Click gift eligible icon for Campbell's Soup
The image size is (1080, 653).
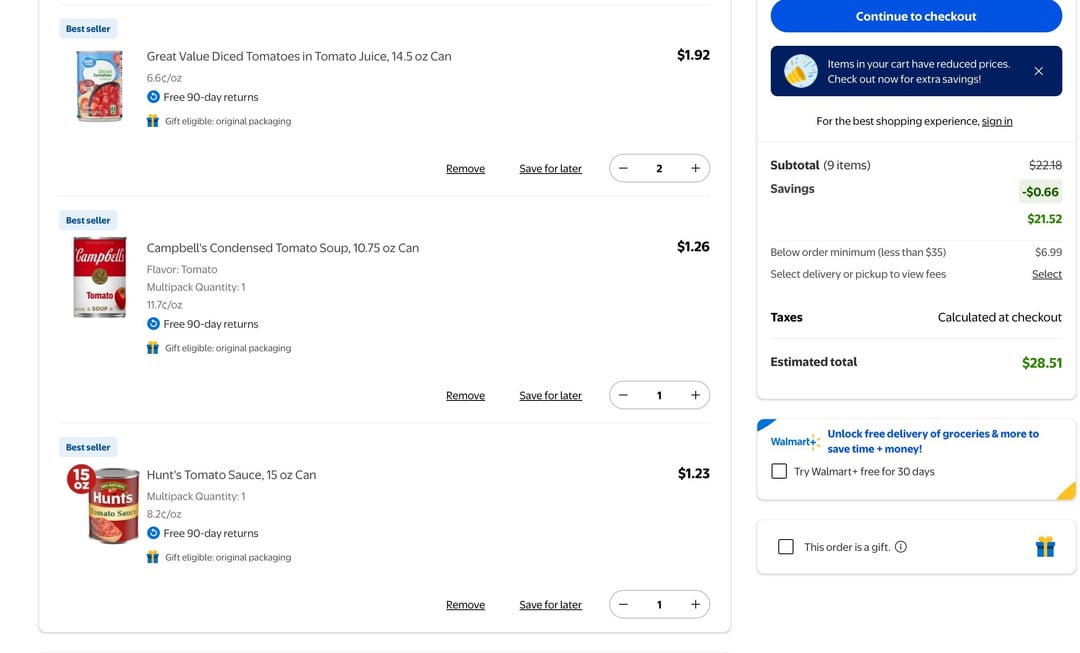tap(153, 348)
